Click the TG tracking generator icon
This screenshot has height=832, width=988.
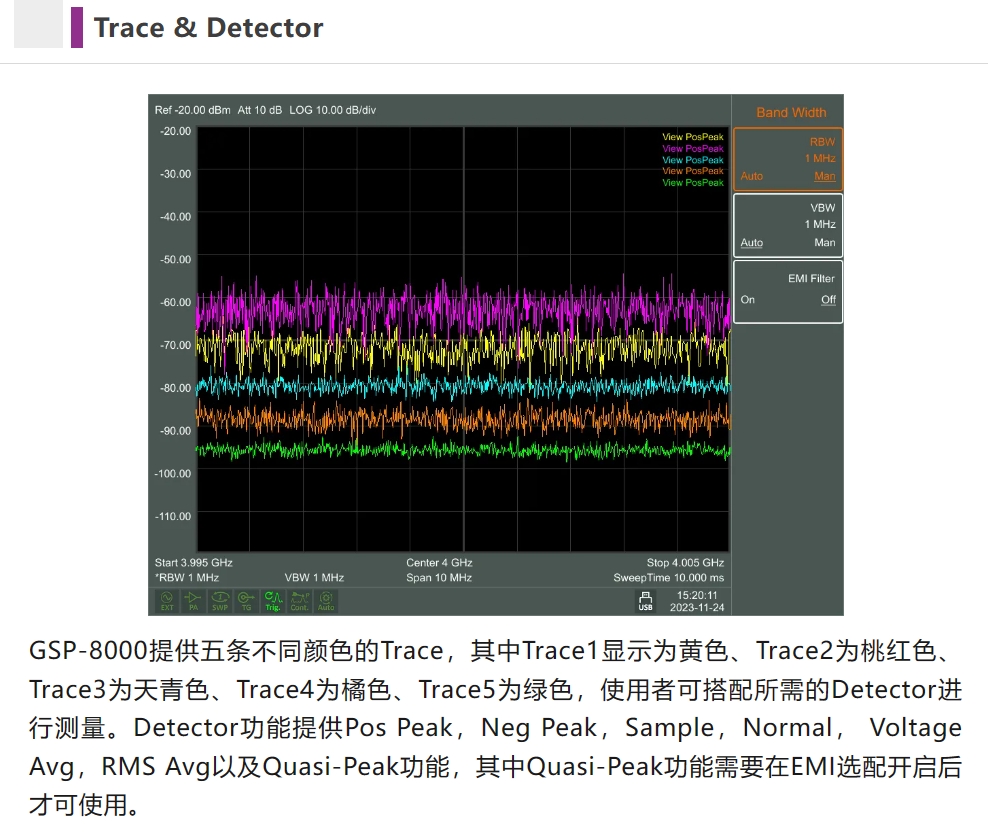coord(246,601)
